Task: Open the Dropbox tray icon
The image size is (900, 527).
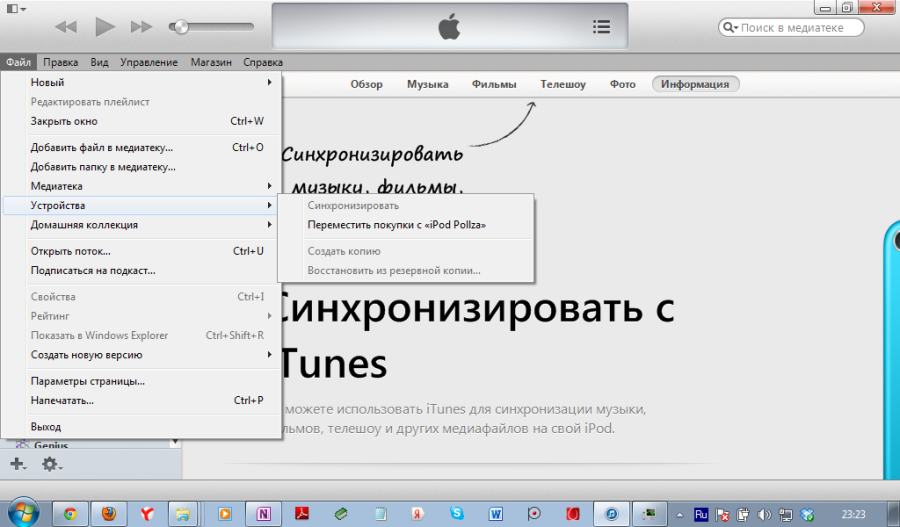Action: [807, 515]
